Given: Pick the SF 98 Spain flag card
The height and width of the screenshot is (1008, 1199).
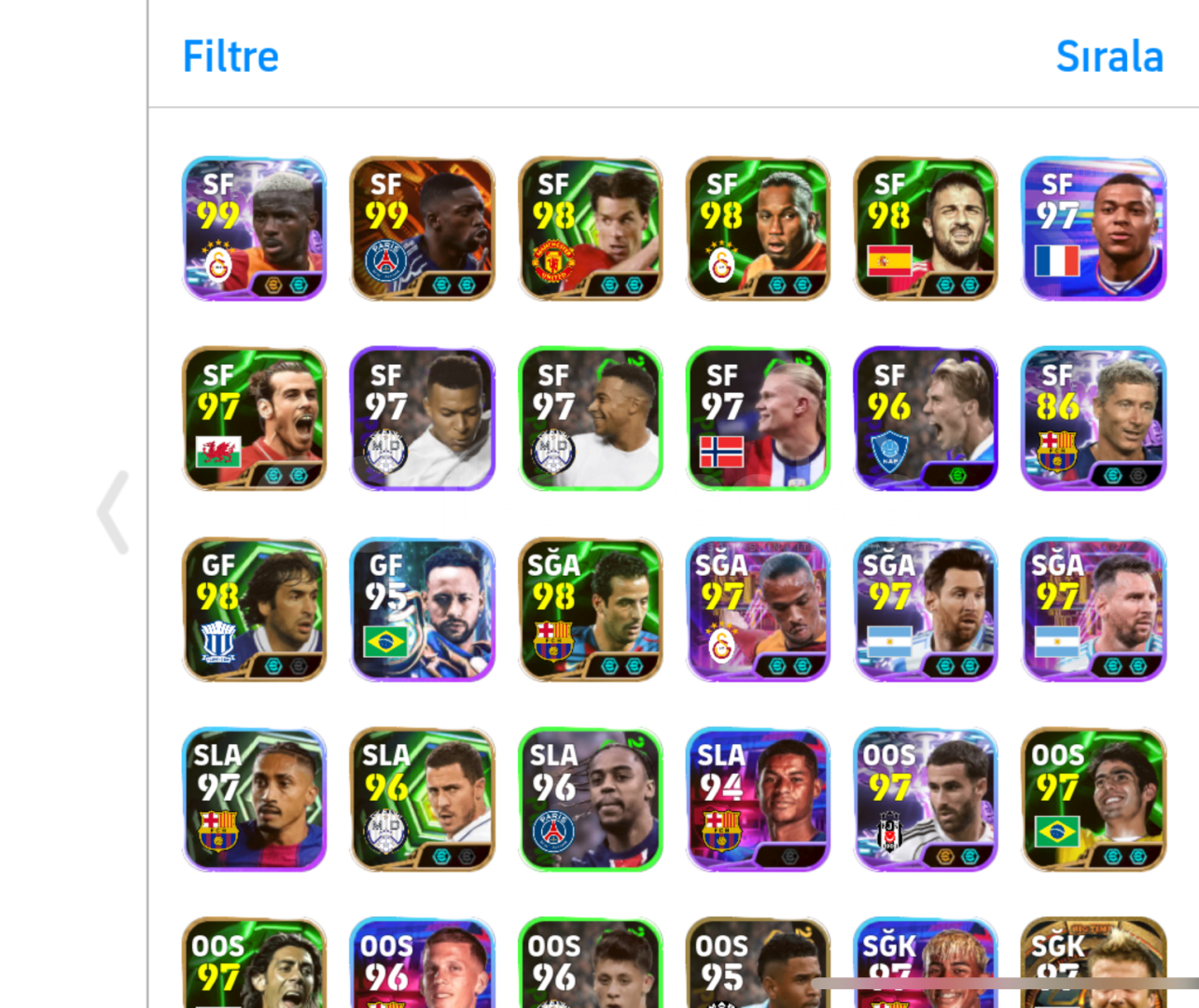Looking at the screenshot, I should 926,229.
